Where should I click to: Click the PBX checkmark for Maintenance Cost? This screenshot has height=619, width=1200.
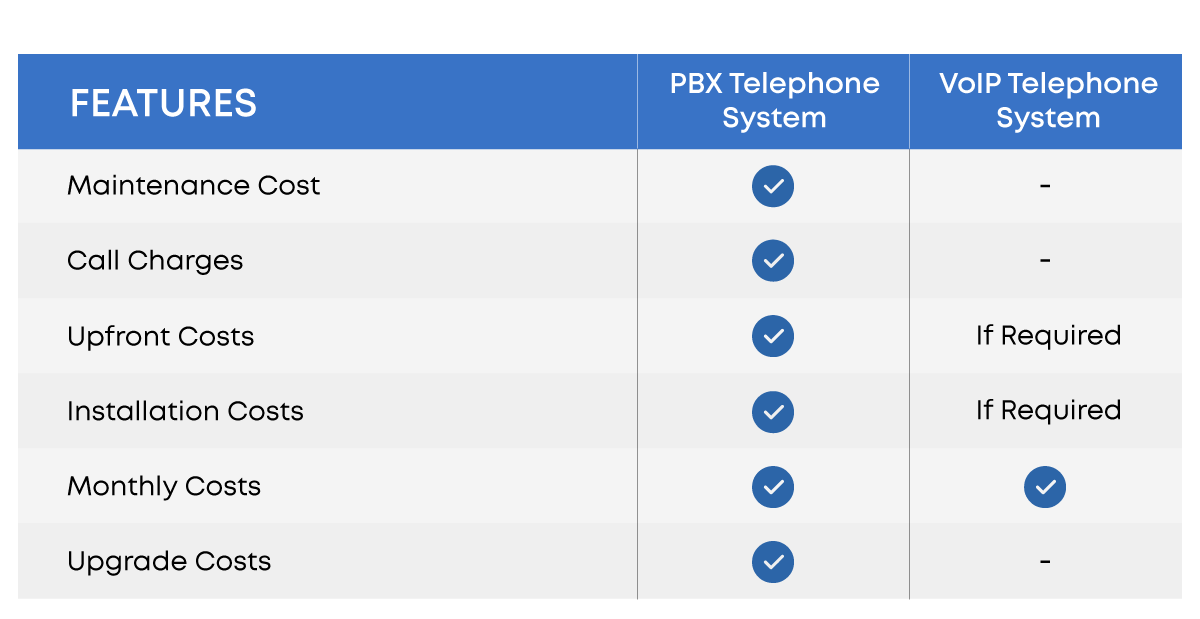coord(773,186)
